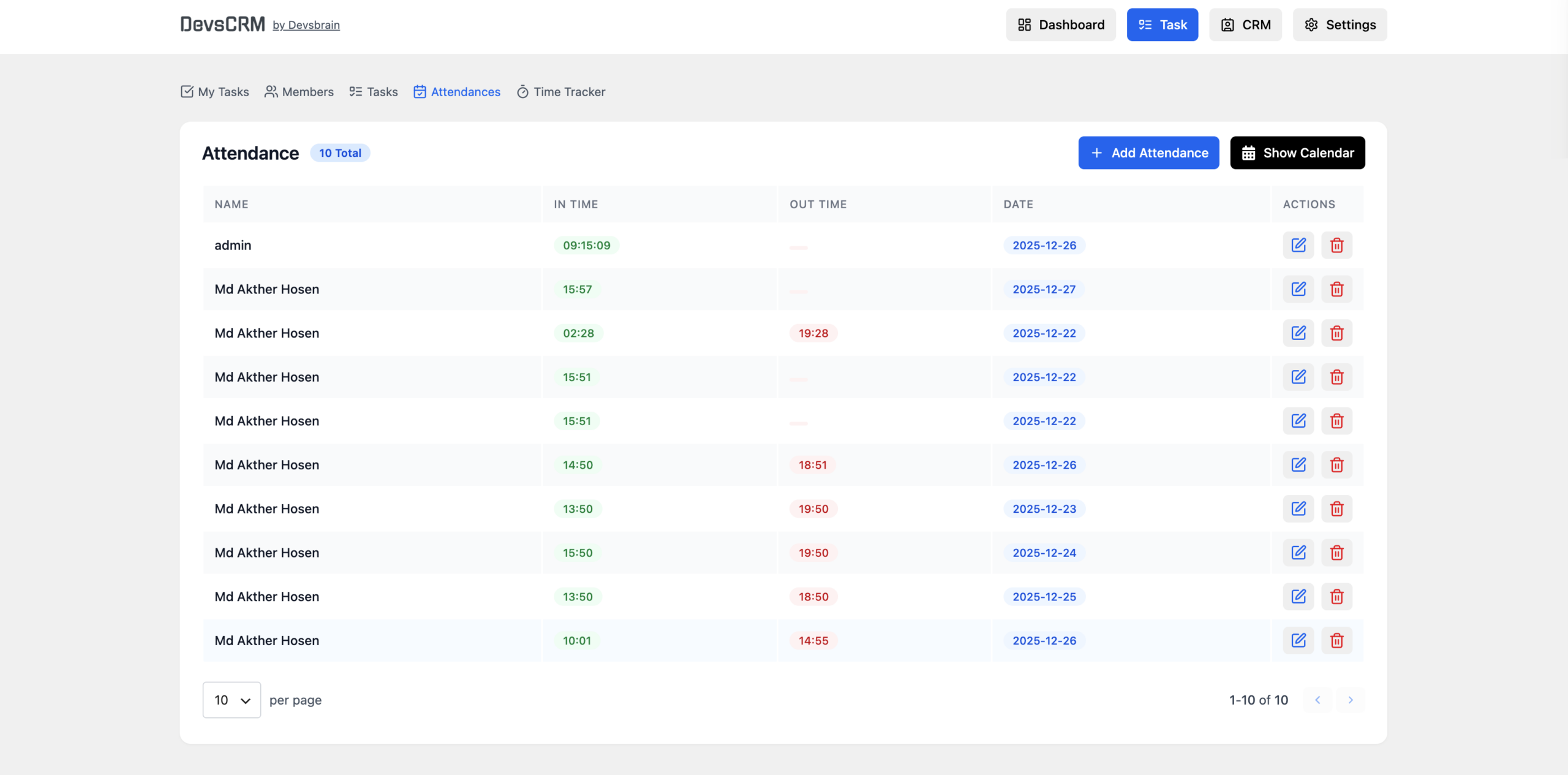Open the per page count dropdown
Viewport: 1568px width, 775px height.
coord(232,700)
